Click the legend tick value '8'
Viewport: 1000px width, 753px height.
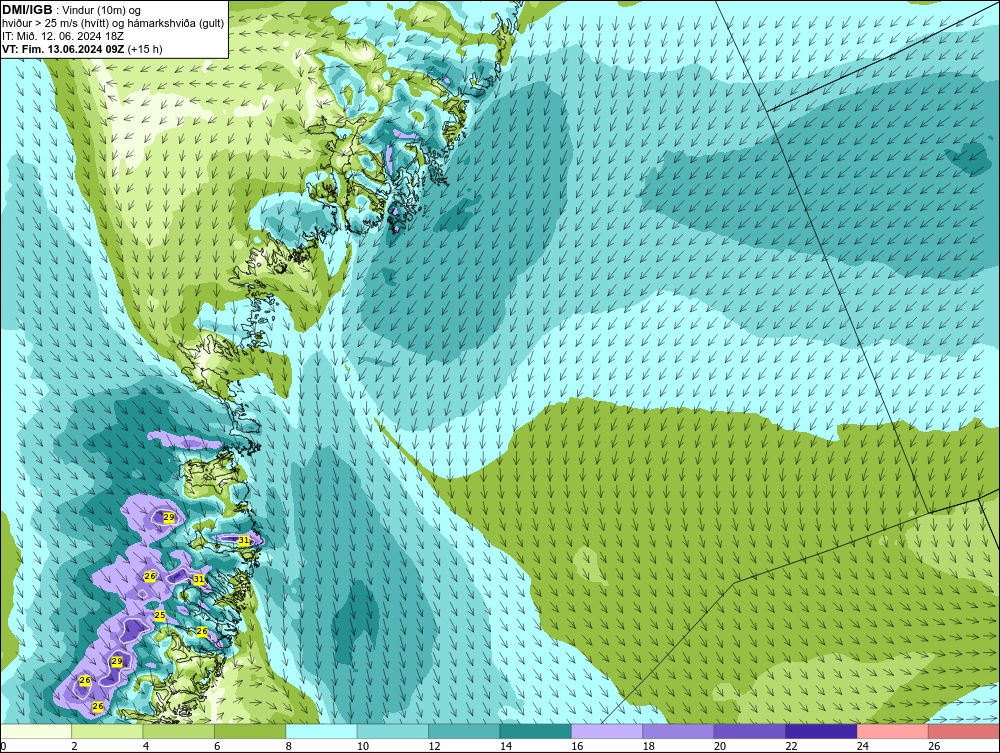pos(289,746)
